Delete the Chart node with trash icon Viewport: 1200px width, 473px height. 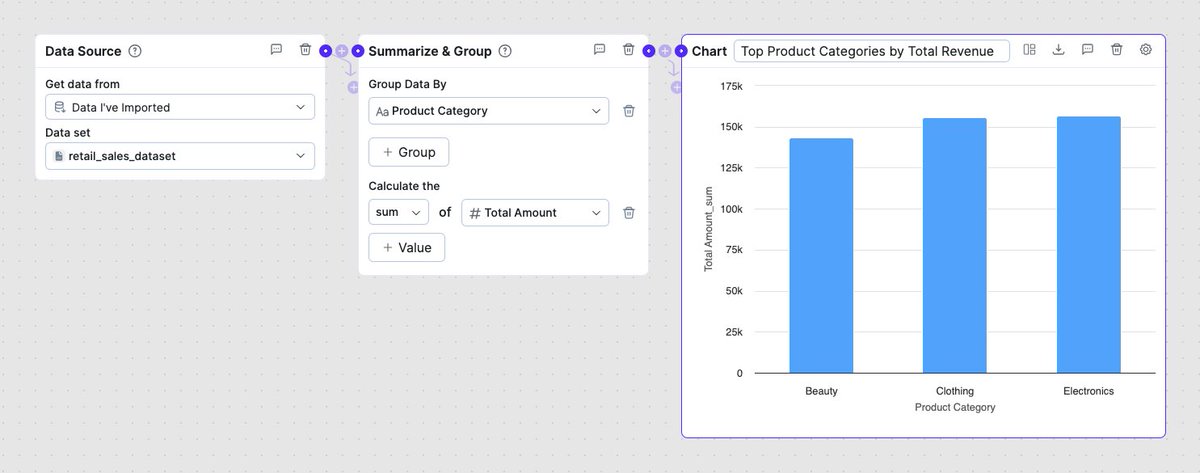tap(1117, 50)
